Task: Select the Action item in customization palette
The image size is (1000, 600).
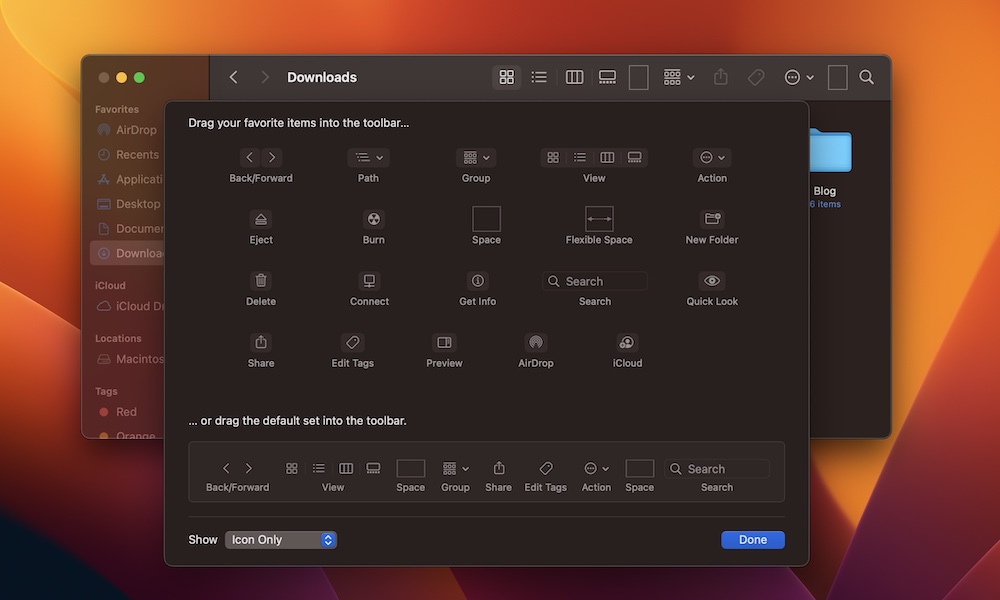Action: click(x=712, y=165)
